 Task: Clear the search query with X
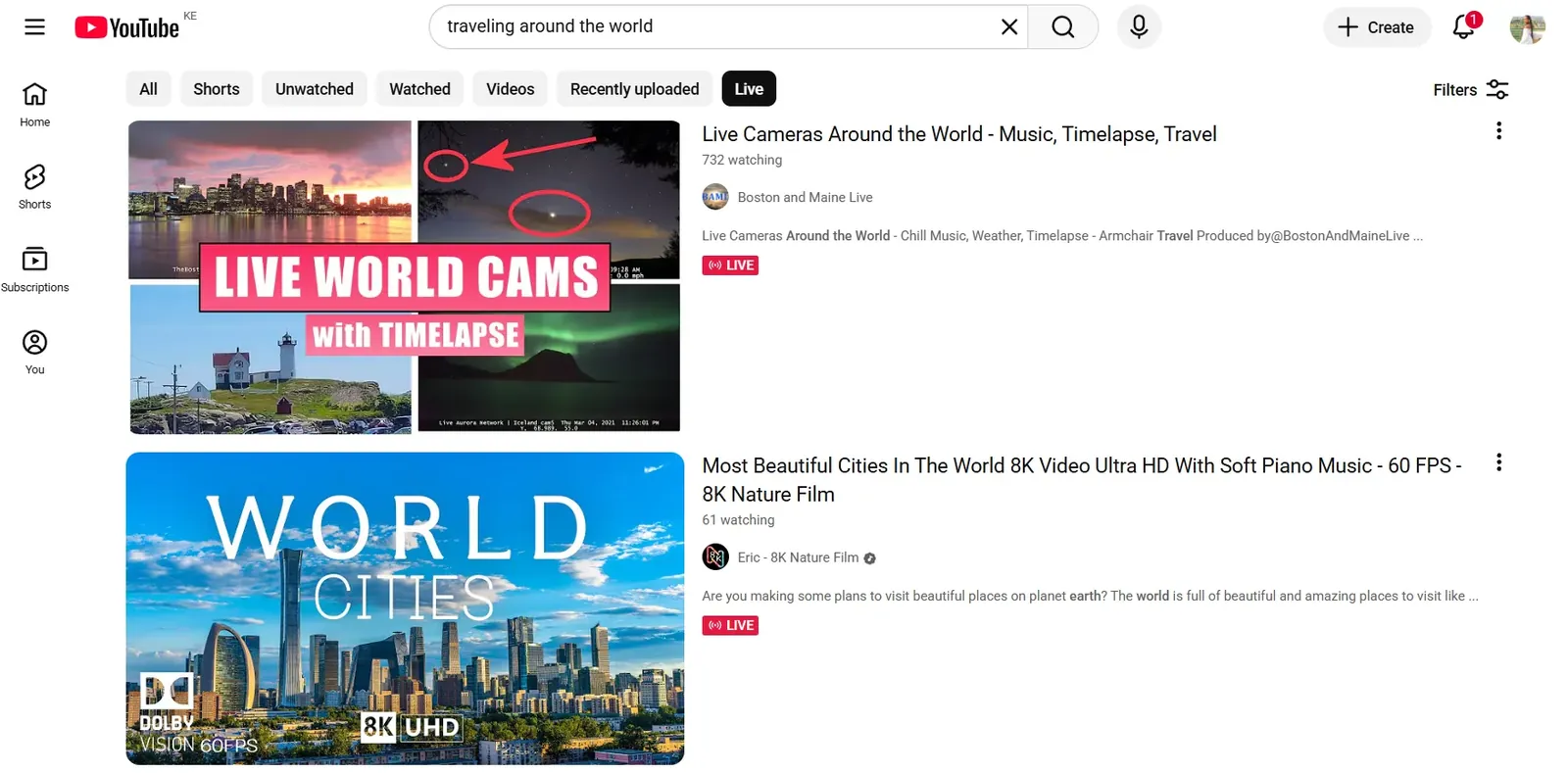(1008, 26)
